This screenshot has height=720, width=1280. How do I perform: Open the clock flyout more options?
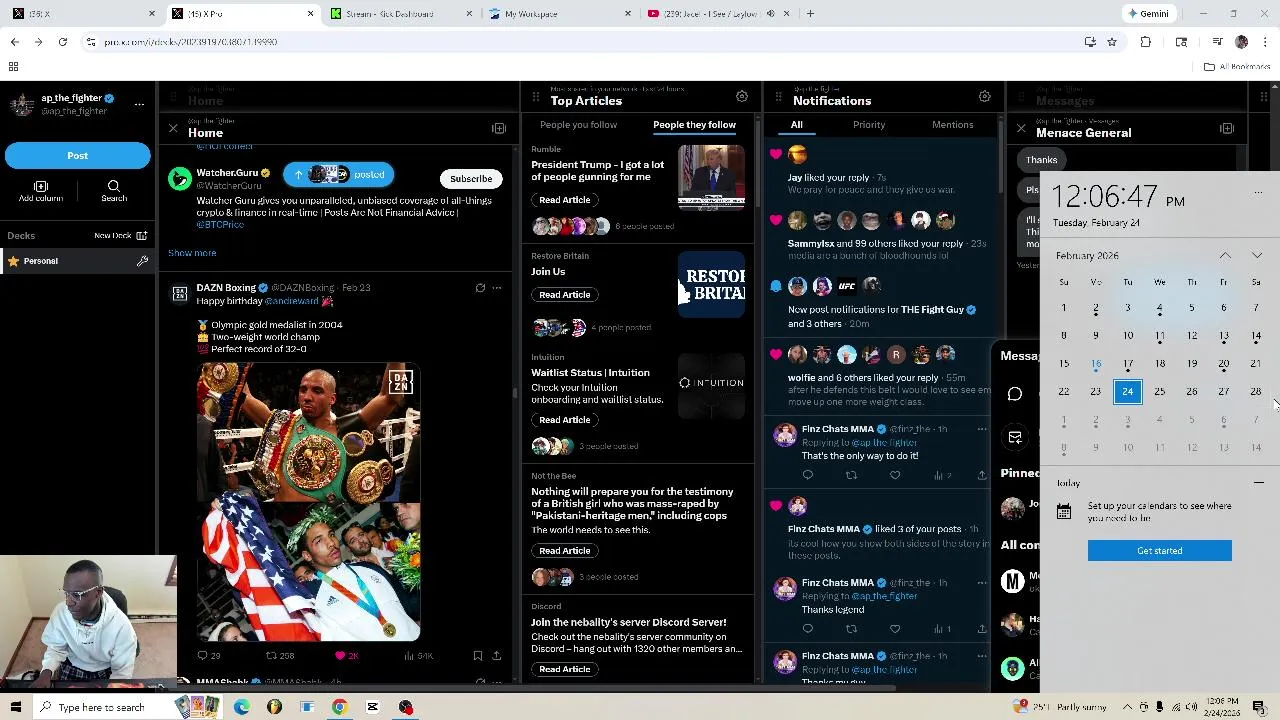tap(1258, 192)
